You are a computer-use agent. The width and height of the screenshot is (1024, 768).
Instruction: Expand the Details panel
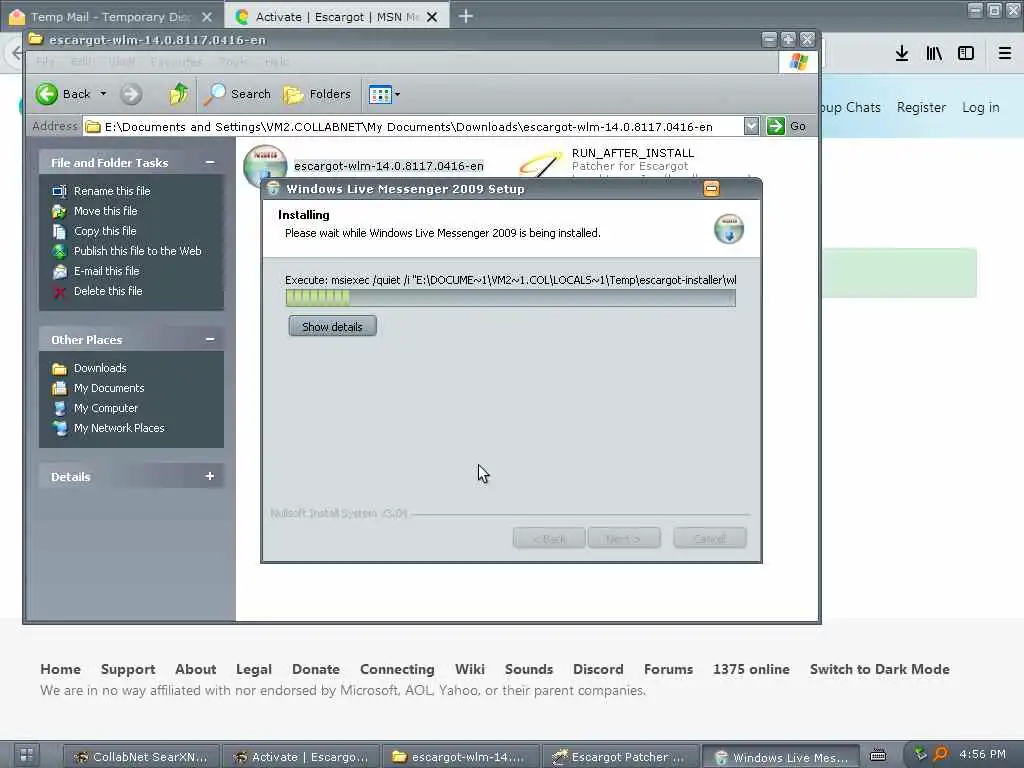210,476
